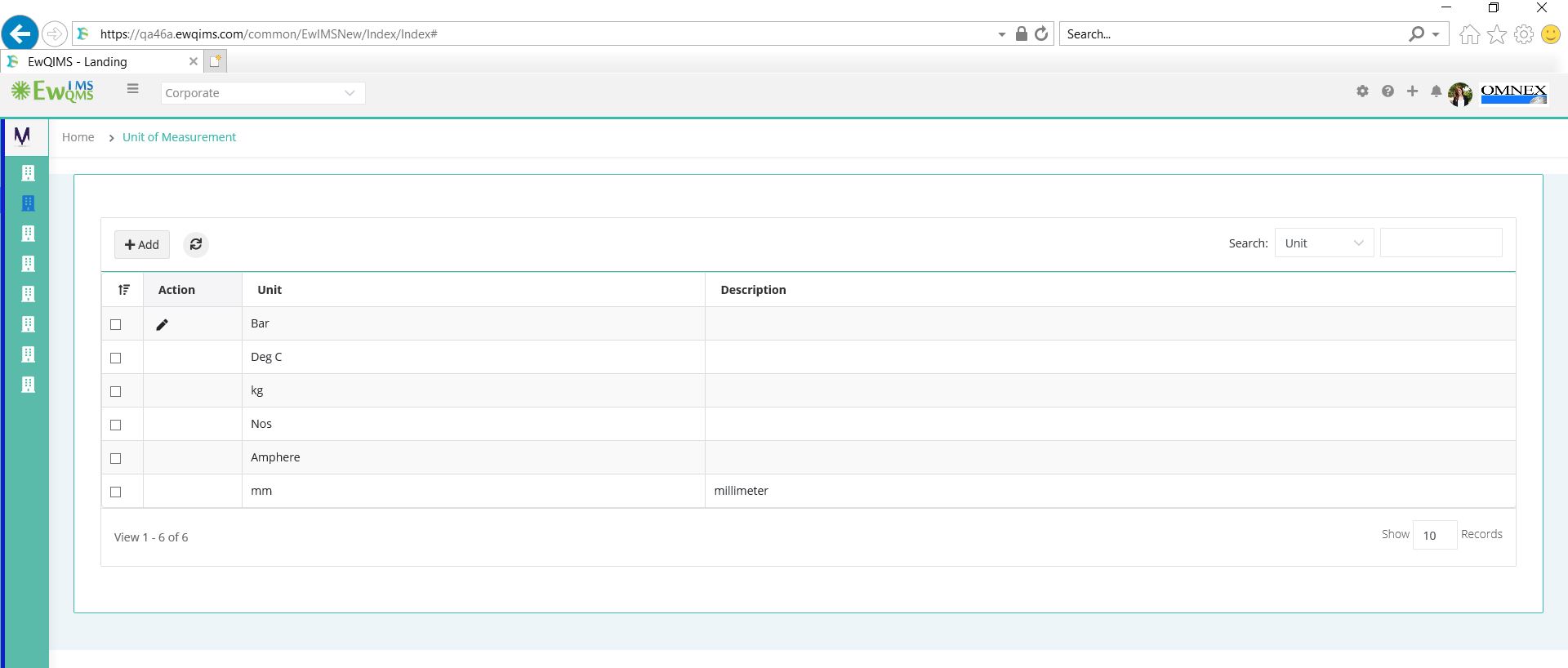
Task: Click the sort icon in the table header
Action: click(x=123, y=290)
